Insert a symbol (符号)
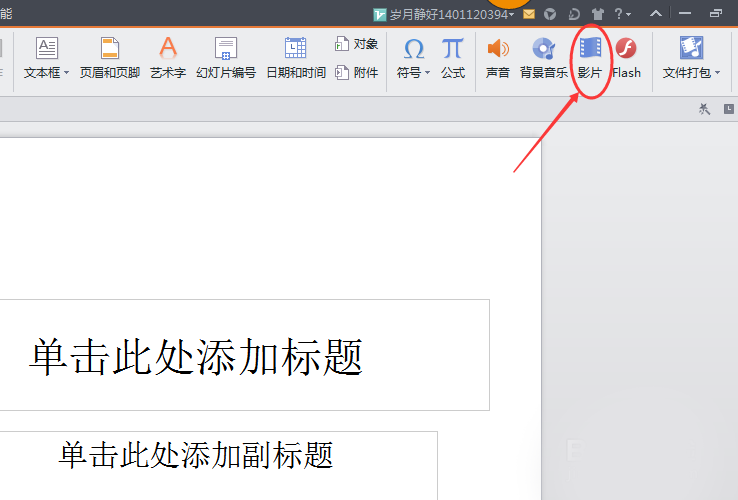Screen dimensions: 738x500 click(x=413, y=57)
